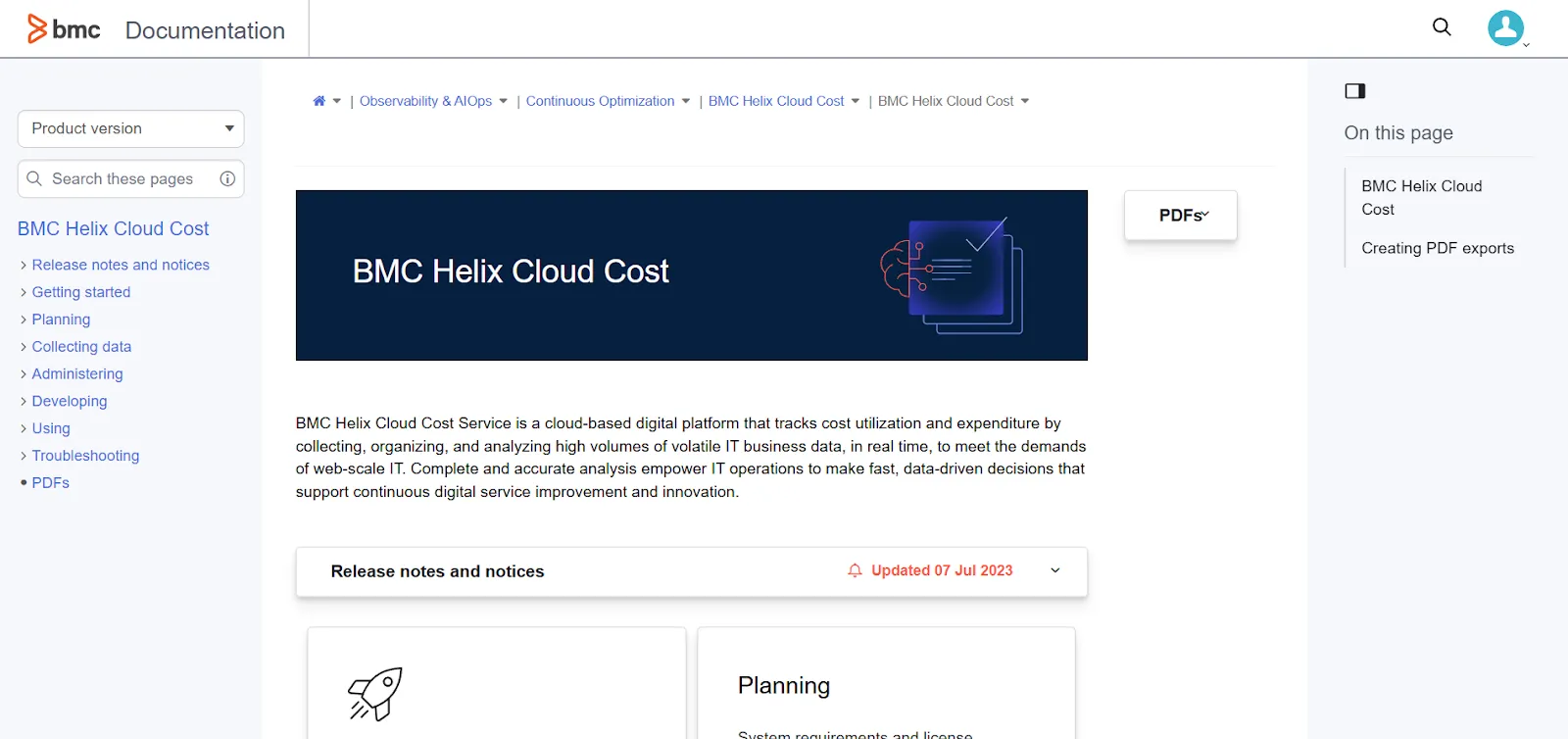Open the home breadcrumb dropdown arrow
Screen dimensions: 1568x739
click(336, 101)
